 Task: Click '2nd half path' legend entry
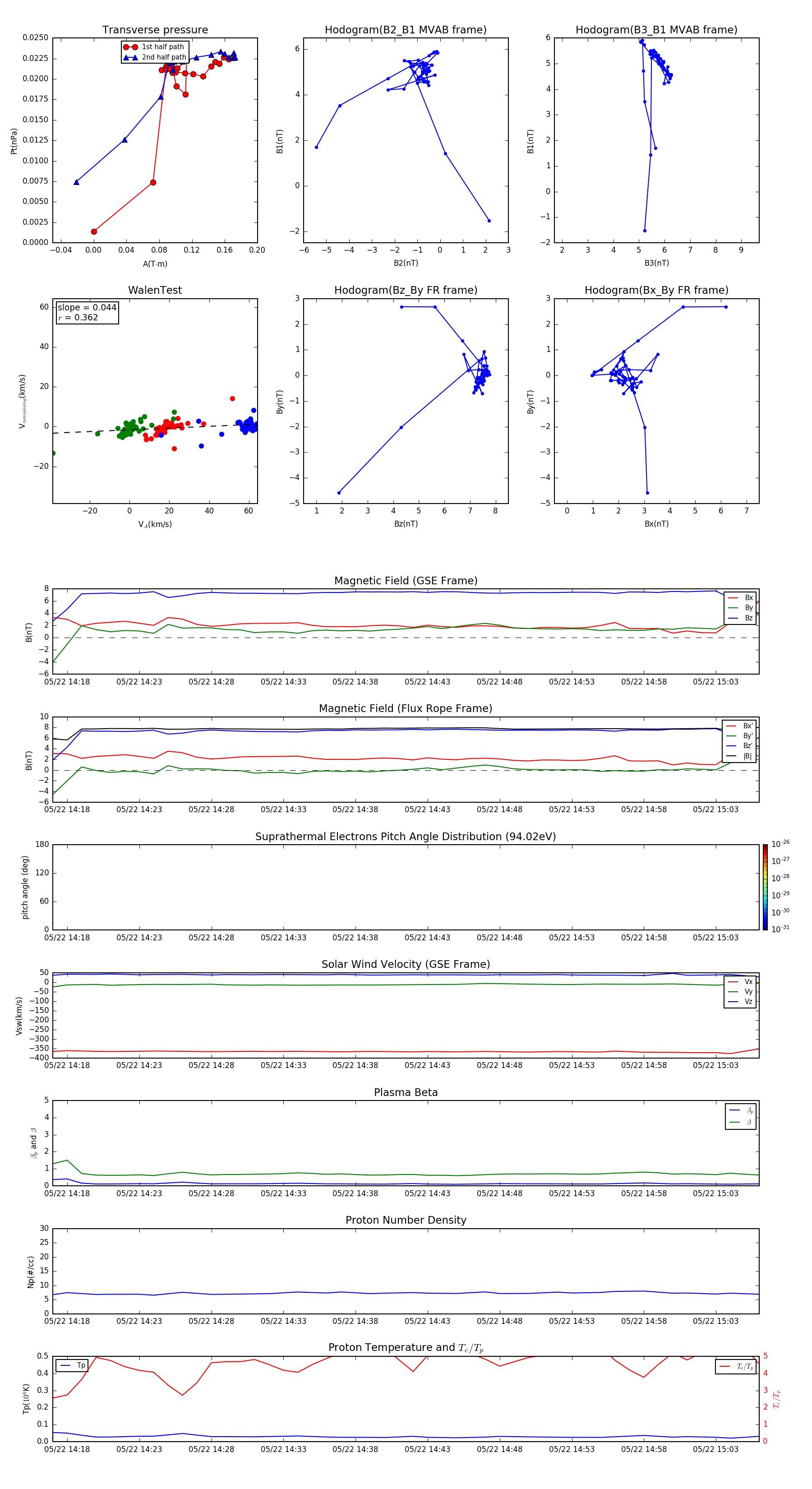point(154,57)
